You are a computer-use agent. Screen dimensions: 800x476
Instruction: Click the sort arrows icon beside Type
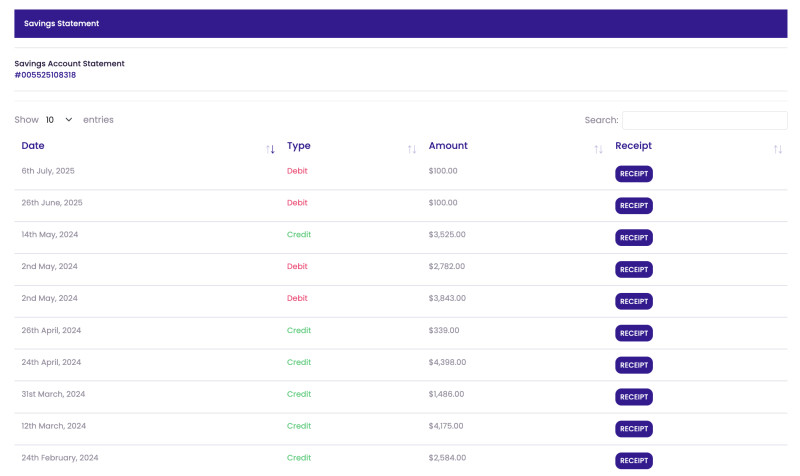412,149
